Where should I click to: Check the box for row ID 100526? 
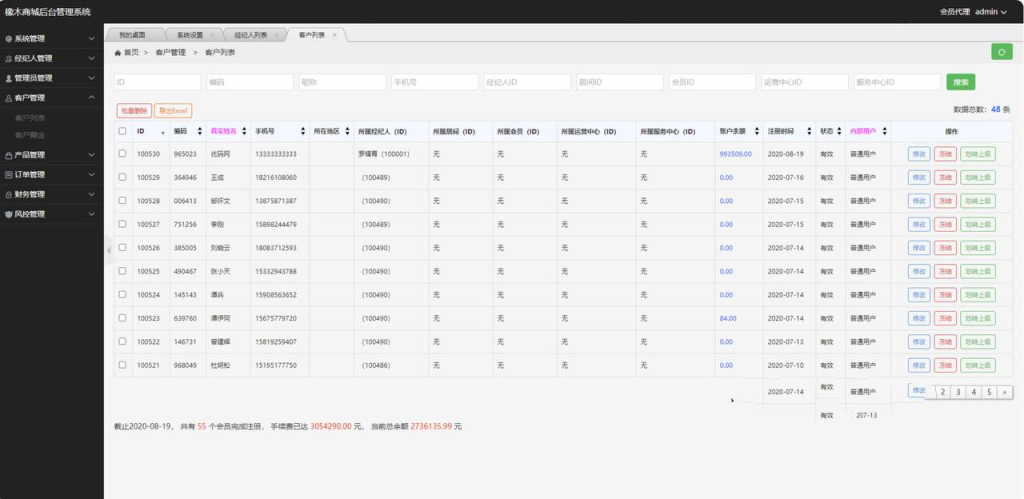[x=122, y=248]
